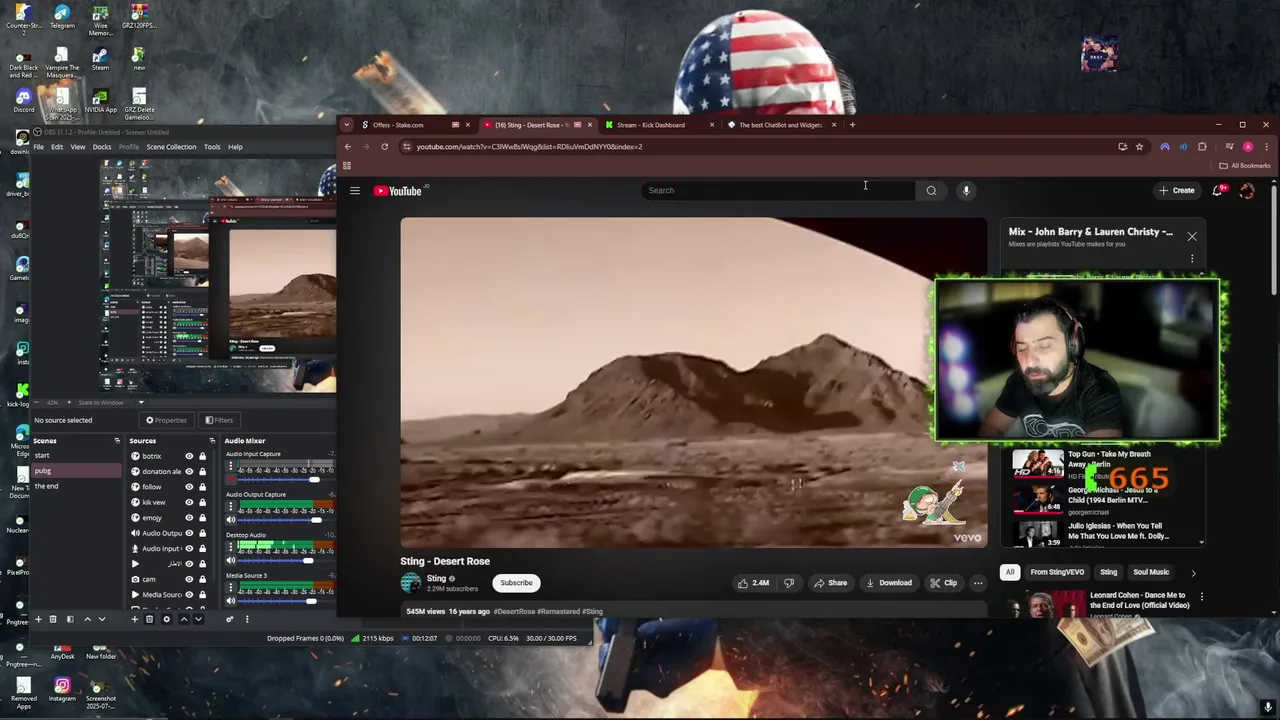Dislike the Desert Rose video
The height and width of the screenshot is (720, 1280).
point(788,583)
